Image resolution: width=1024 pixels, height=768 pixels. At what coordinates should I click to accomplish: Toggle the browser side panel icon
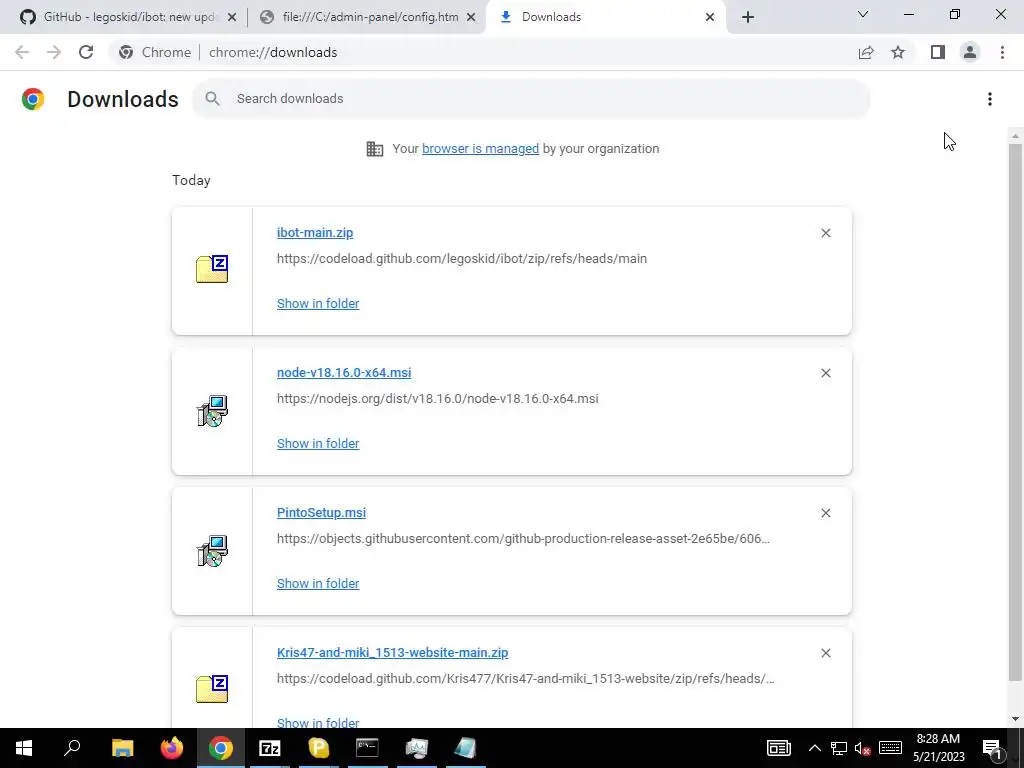pyautogui.click(x=938, y=52)
